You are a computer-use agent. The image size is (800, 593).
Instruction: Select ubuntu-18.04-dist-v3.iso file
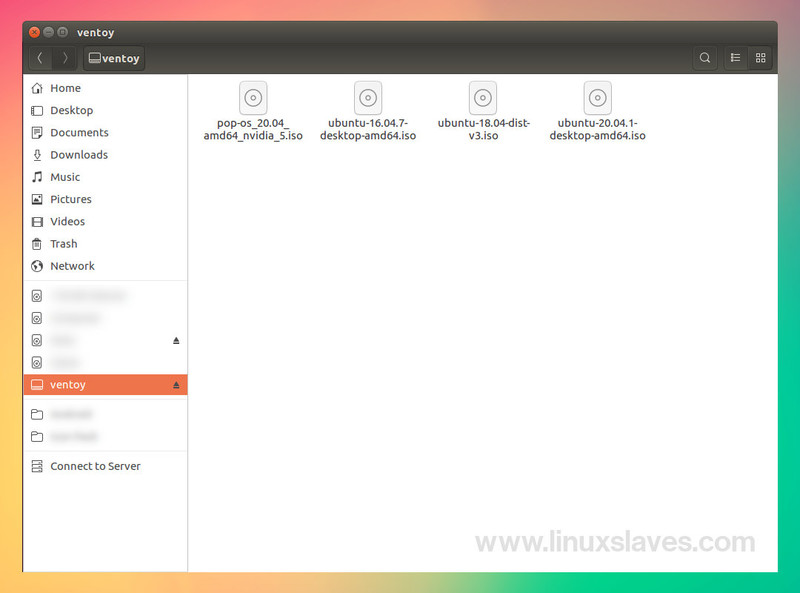click(483, 111)
